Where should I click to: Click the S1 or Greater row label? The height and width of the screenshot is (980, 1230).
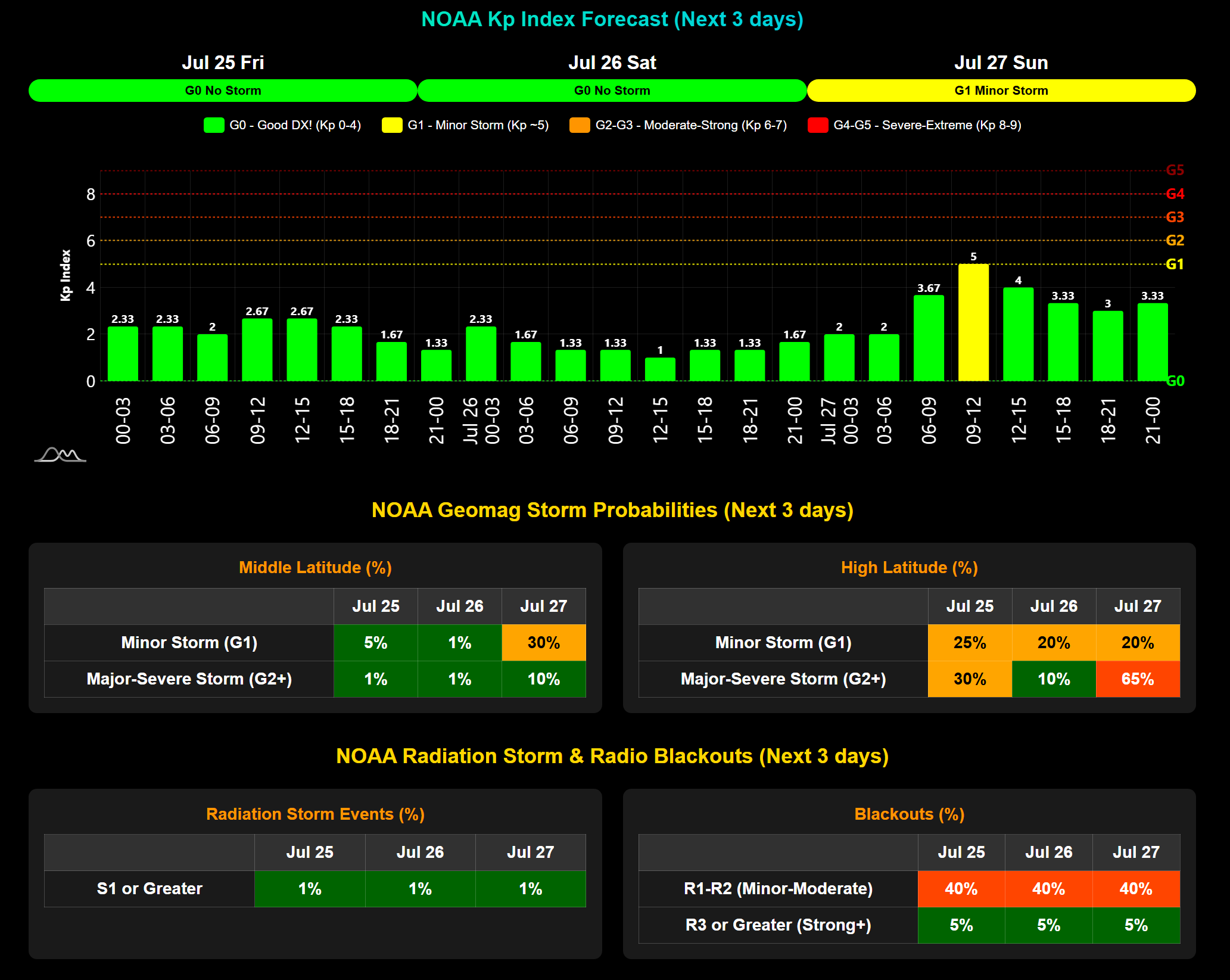point(150,889)
